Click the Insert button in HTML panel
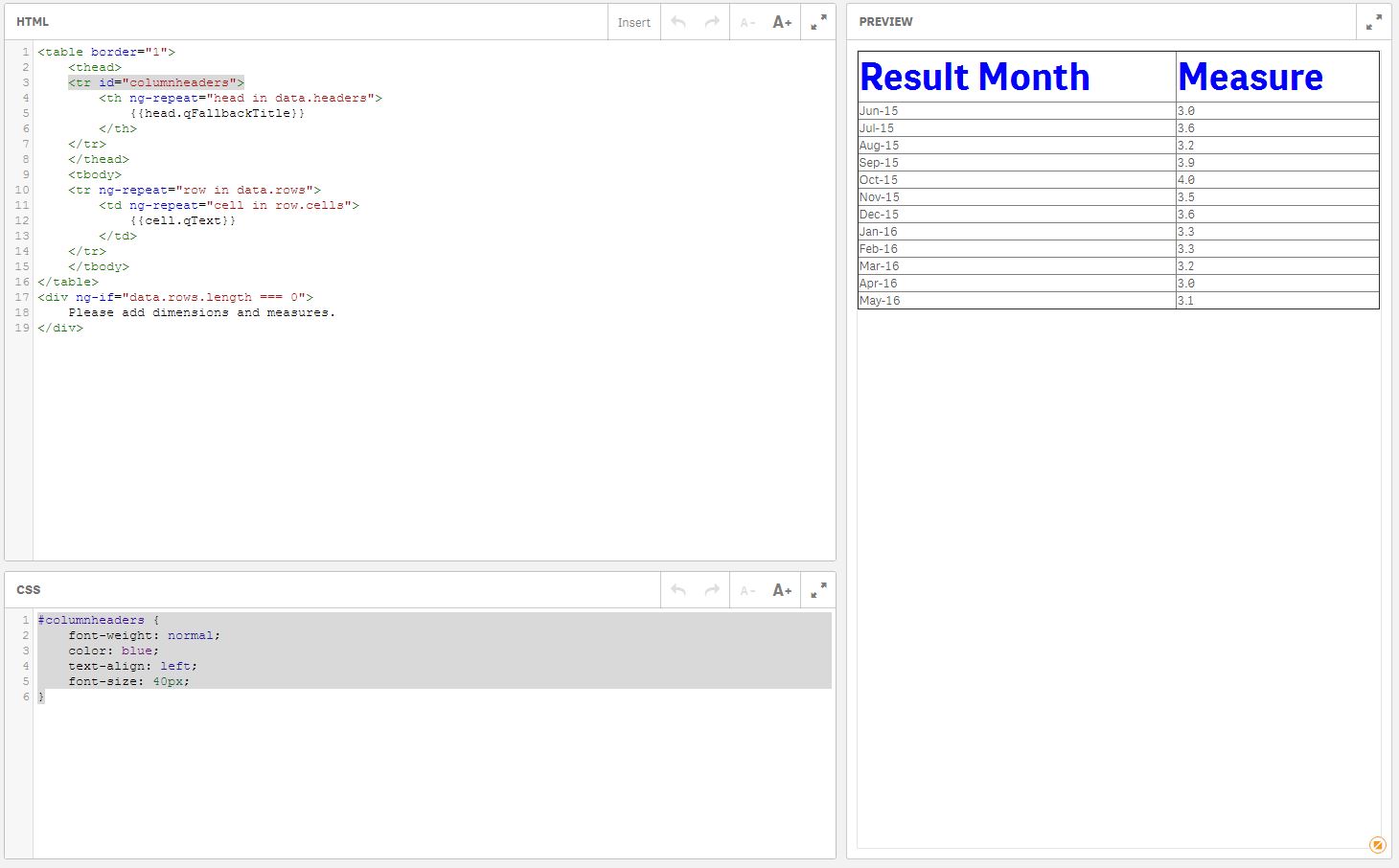The image size is (1399, 868). point(633,22)
